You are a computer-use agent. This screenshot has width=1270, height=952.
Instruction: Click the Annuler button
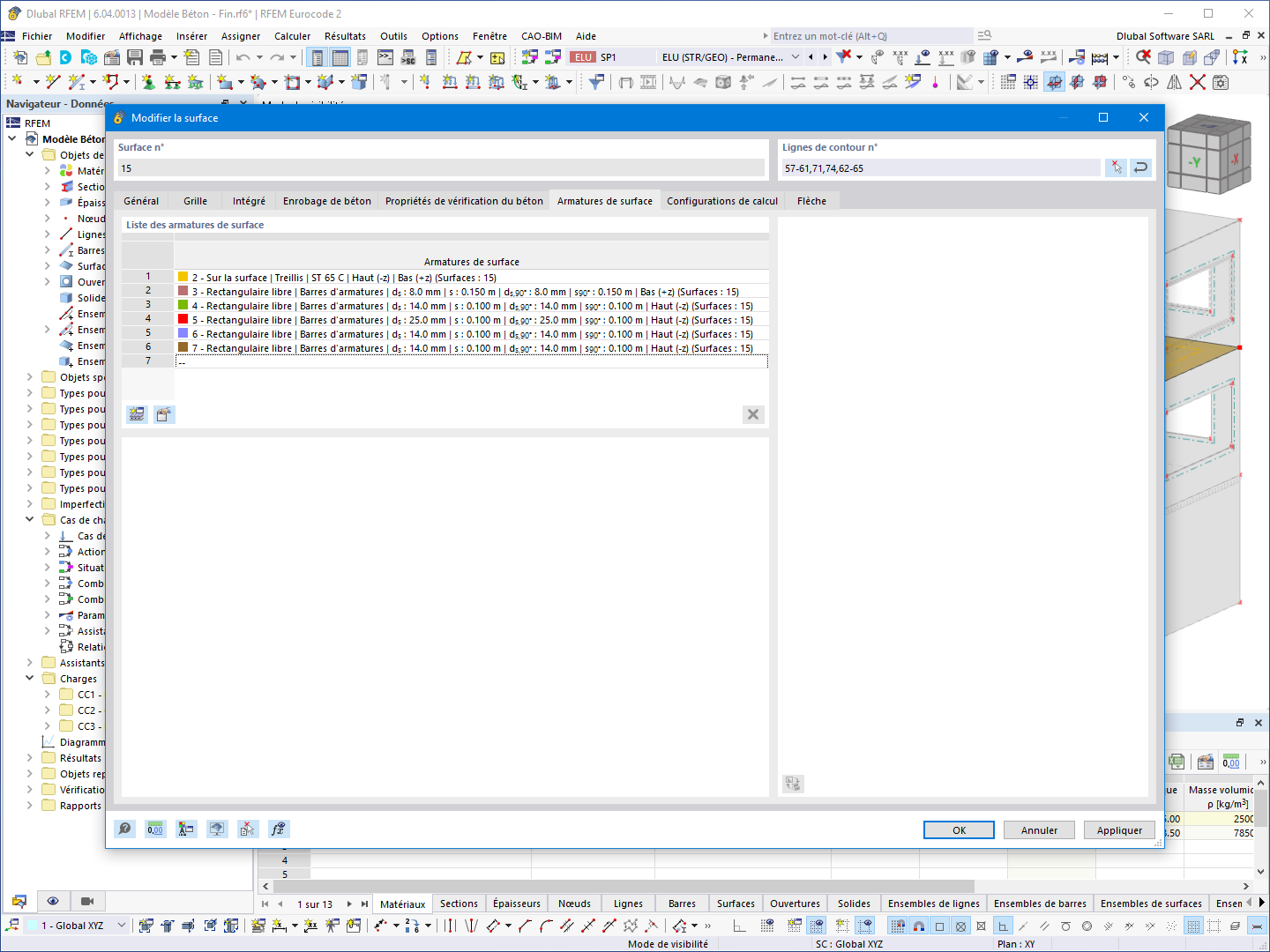pyautogui.click(x=1039, y=830)
